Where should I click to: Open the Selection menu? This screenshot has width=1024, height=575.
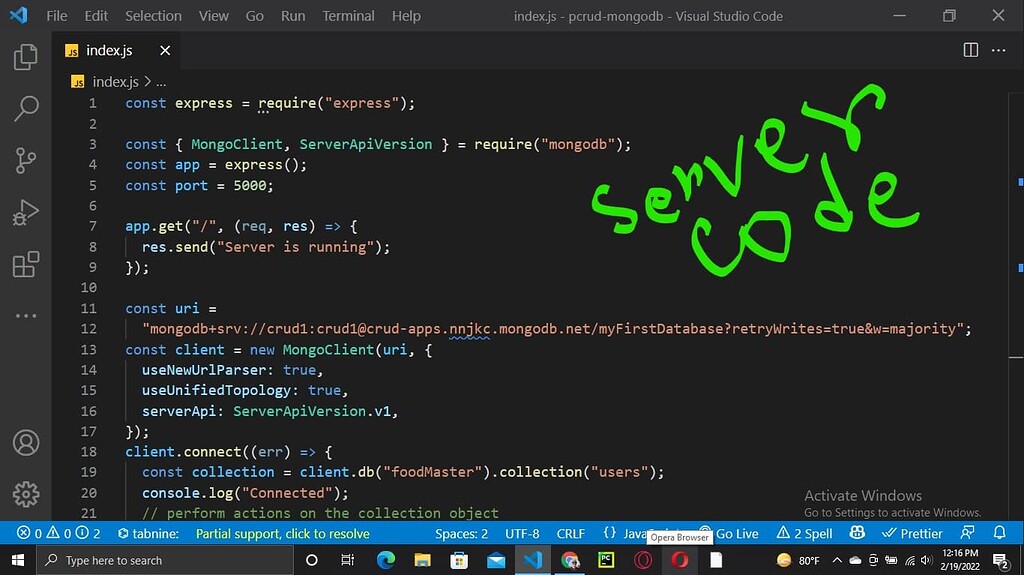[x=153, y=16]
